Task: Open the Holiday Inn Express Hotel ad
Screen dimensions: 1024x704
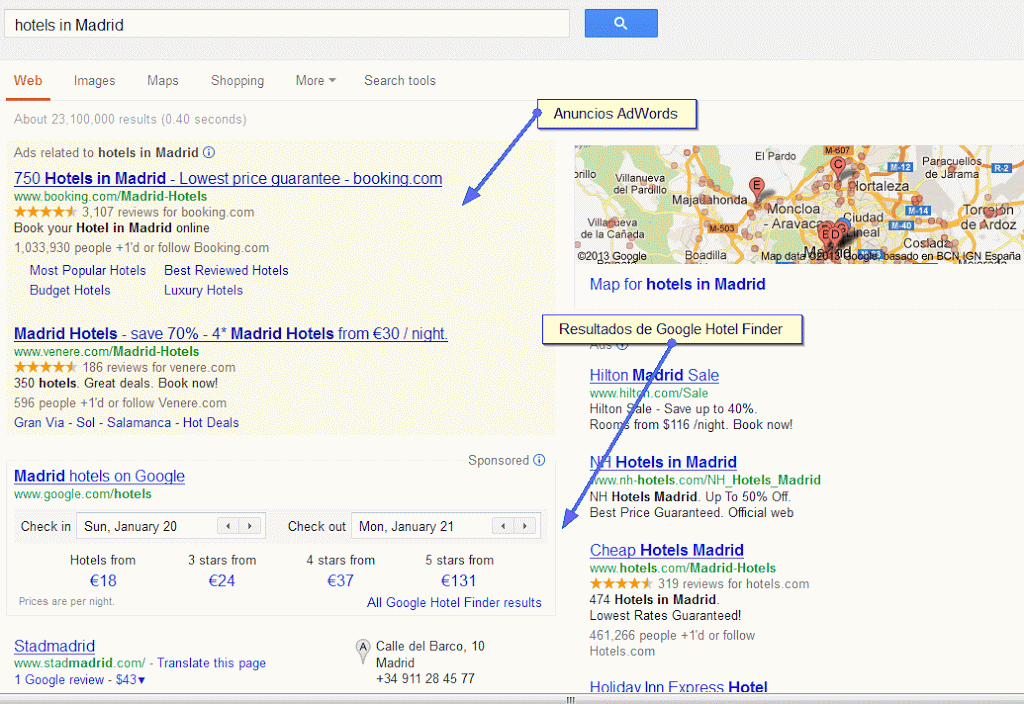Action: tap(678, 686)
